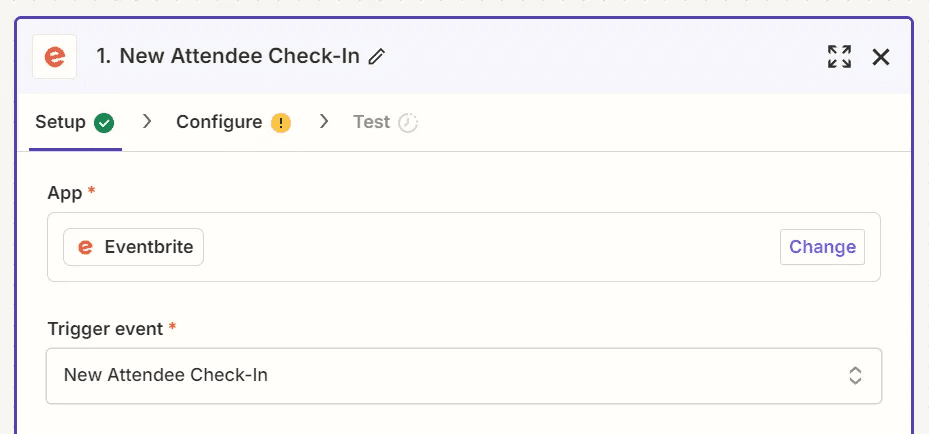Screen dimensions: 929x434
Task: Click the chevron between Setup and Configure
Action: 147,122
